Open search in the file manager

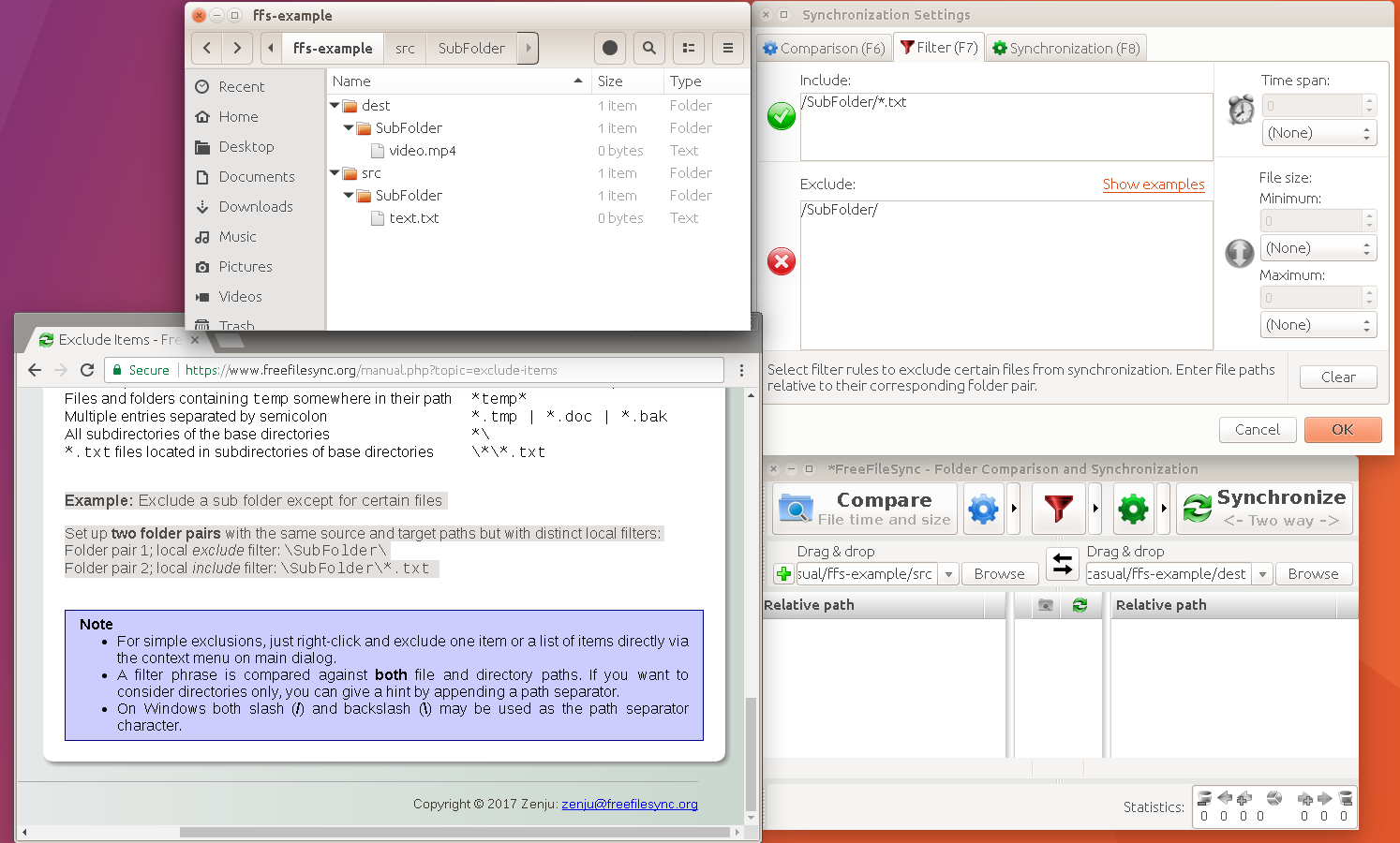point(649,48)
